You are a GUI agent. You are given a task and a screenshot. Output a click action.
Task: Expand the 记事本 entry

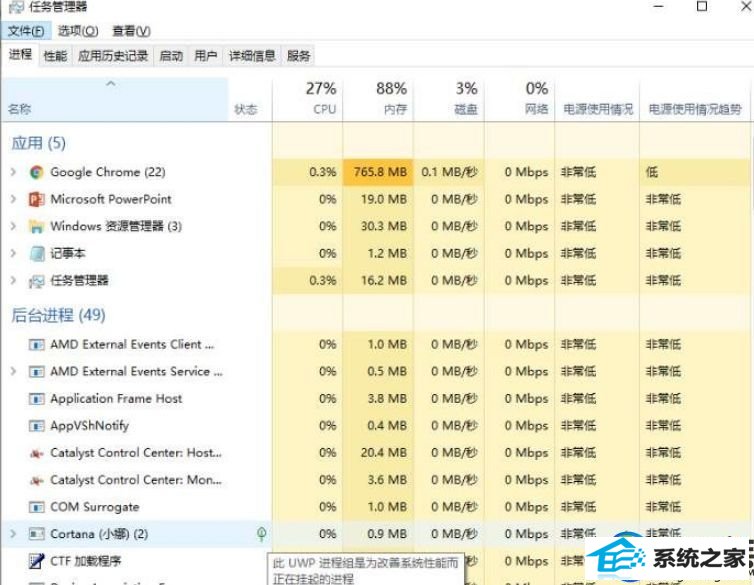pyautogui.click(x=13, y=253)
